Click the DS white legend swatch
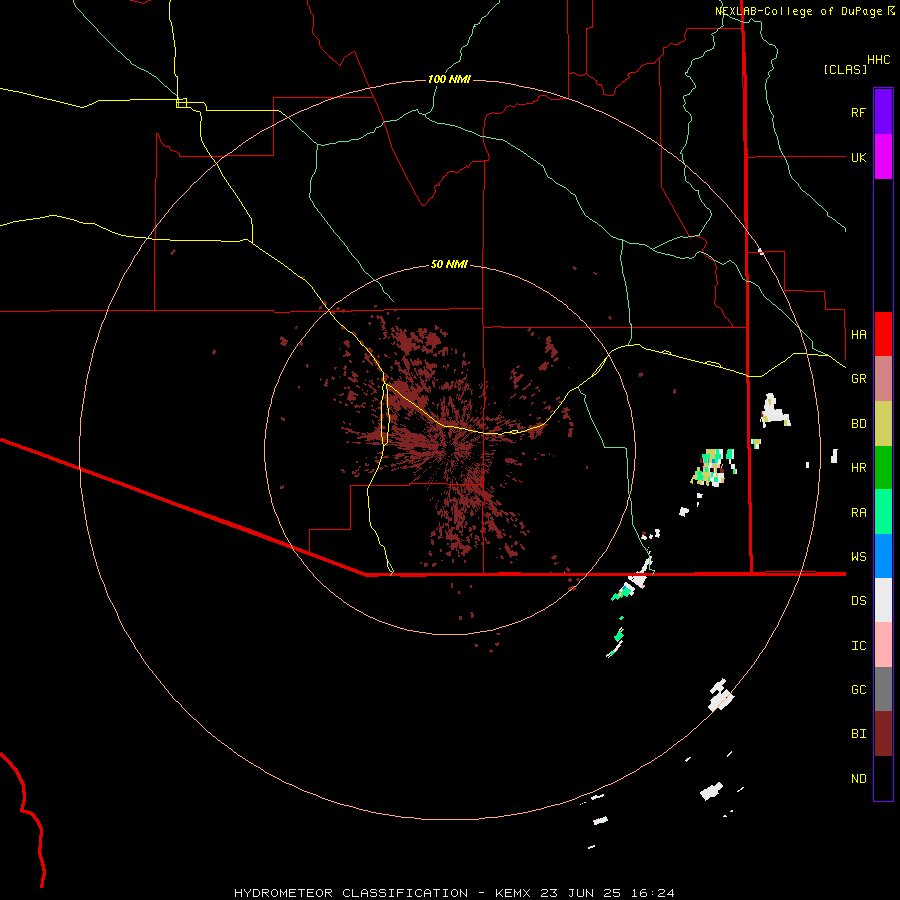This screenshot has height=900, width=900. point(883,600)
